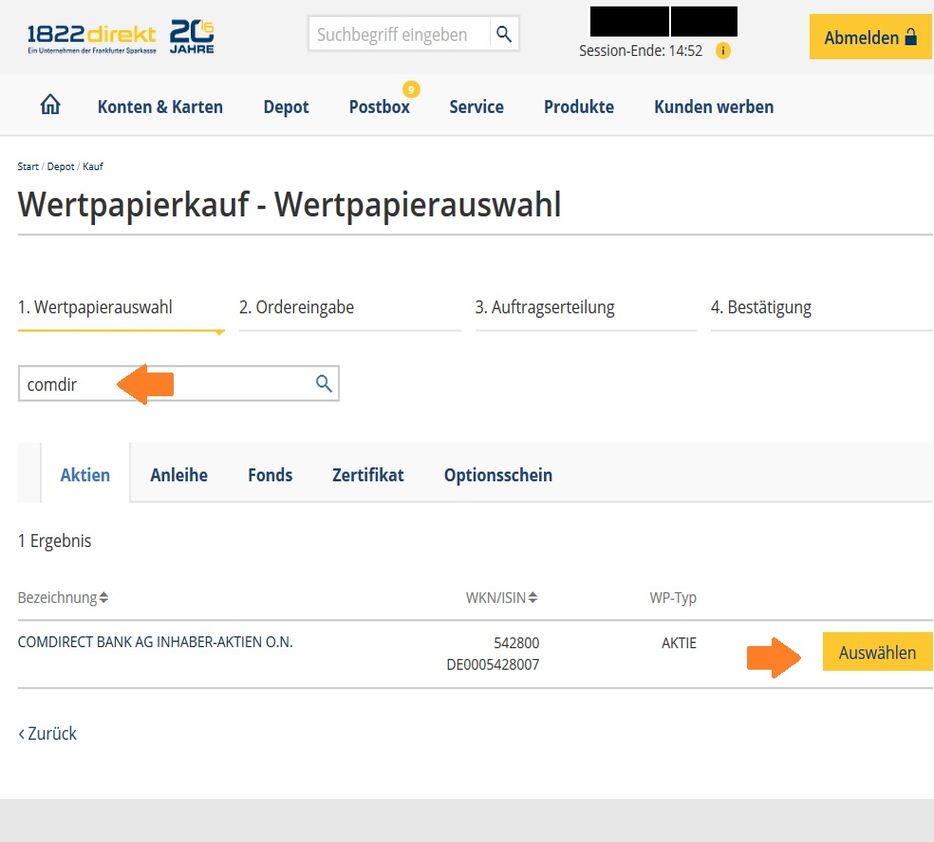Open the home icon in navigation
Screen dimensions: 934x842
[x=50, y=105]
